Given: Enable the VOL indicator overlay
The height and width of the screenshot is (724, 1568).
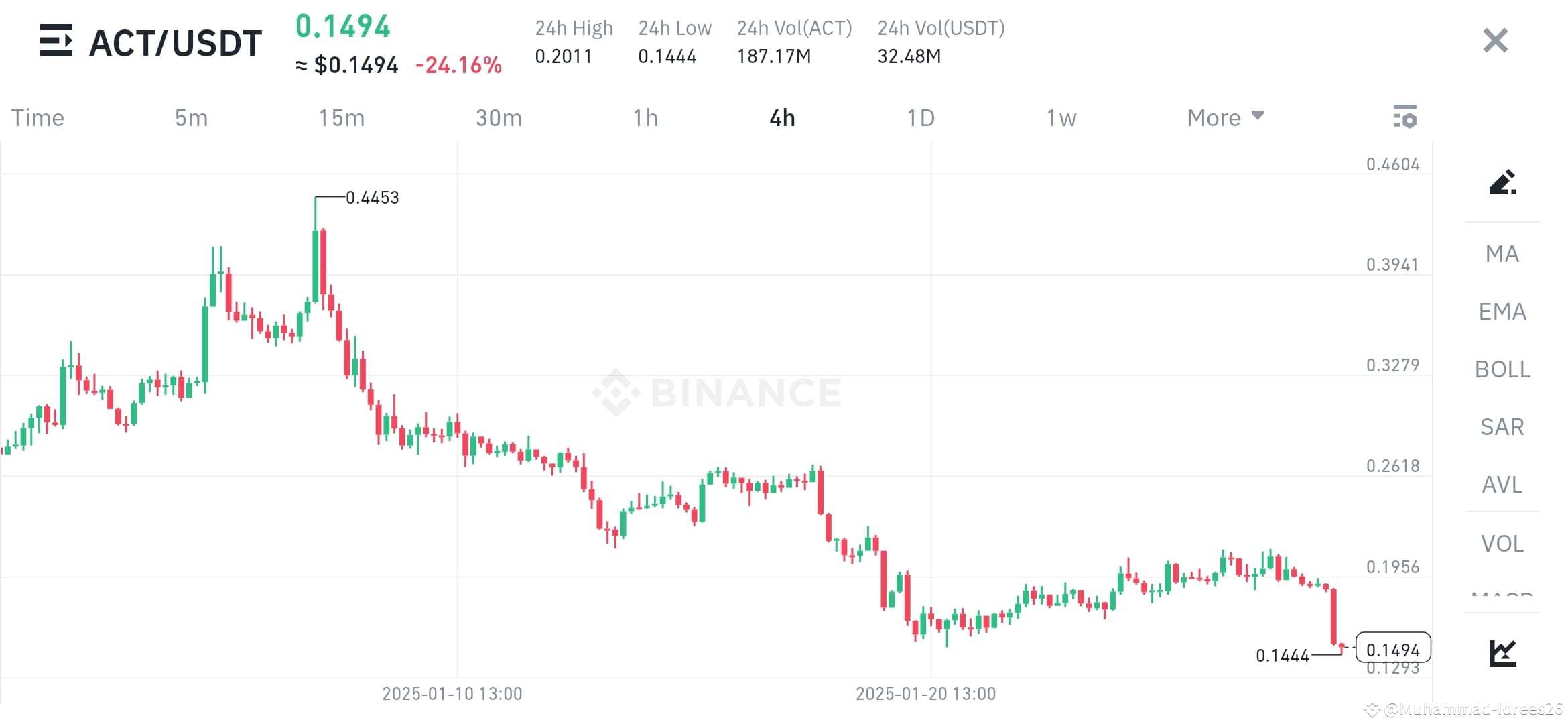Looking at the screenshot, I should (x=1502, y=544).
